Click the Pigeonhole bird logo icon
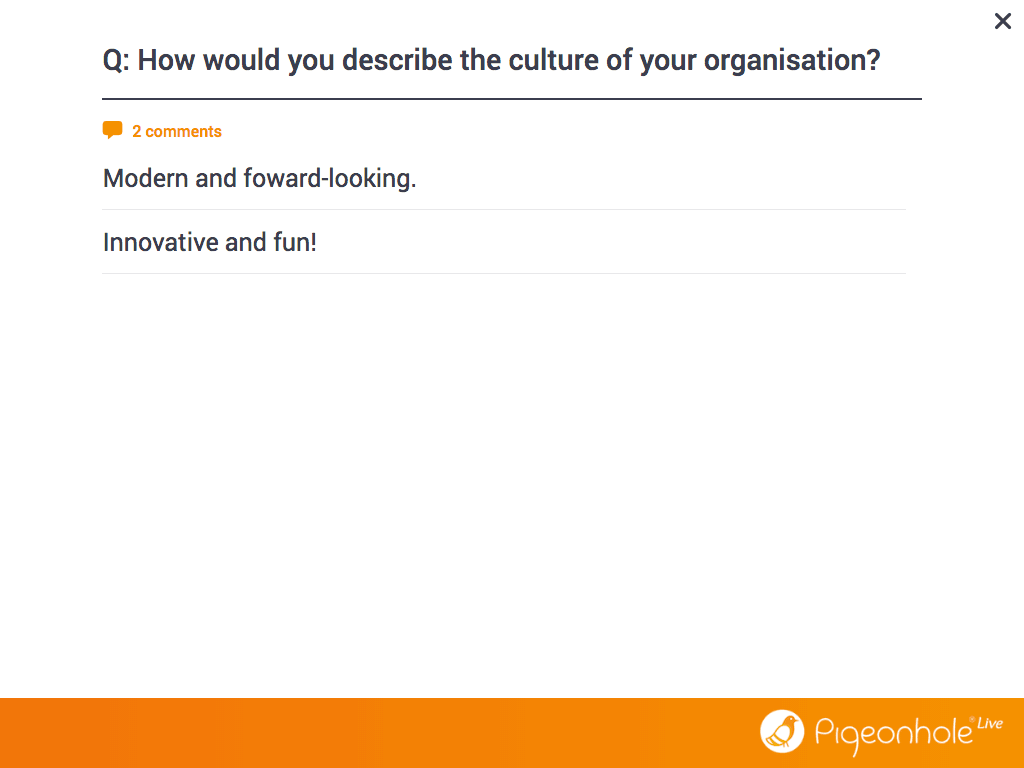This screenshot has height=768, width=1024. point(782,731)
